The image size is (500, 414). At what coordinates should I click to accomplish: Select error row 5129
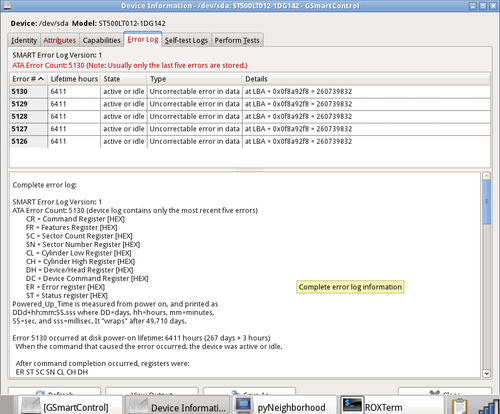pyautogui.click(x=250, y=104)
